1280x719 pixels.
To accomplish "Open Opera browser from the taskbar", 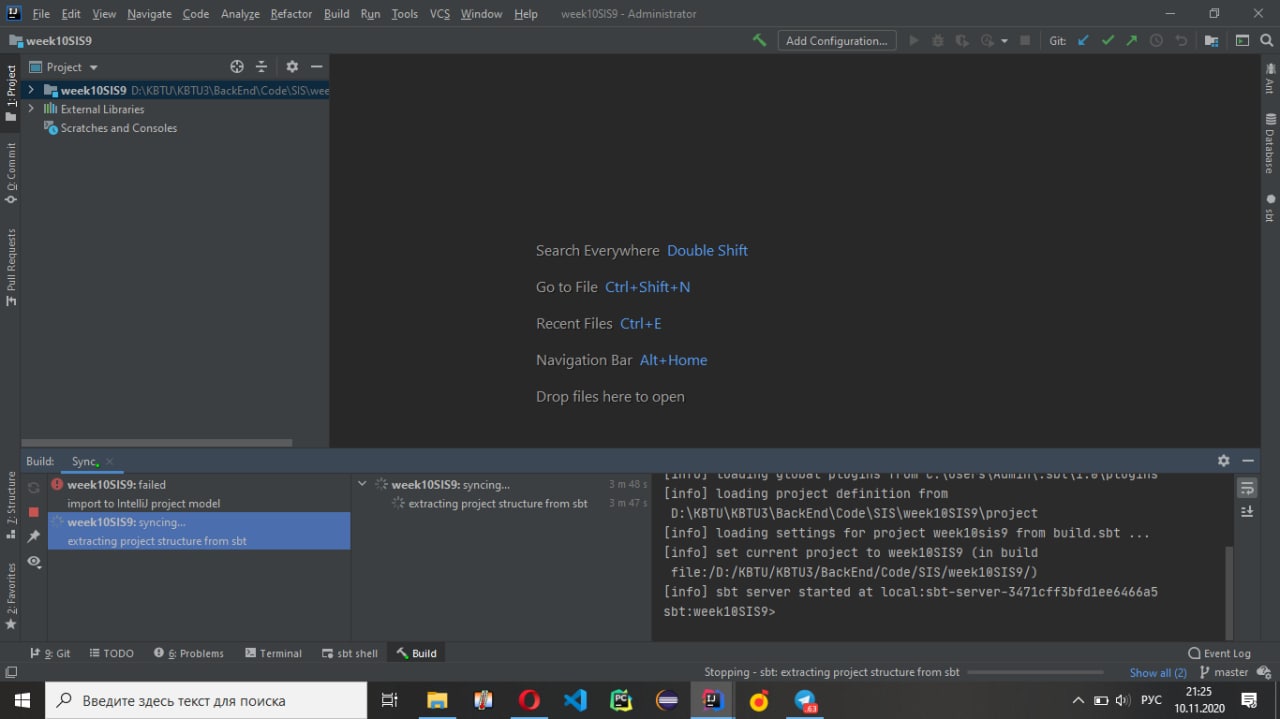I will click(529, 700).
